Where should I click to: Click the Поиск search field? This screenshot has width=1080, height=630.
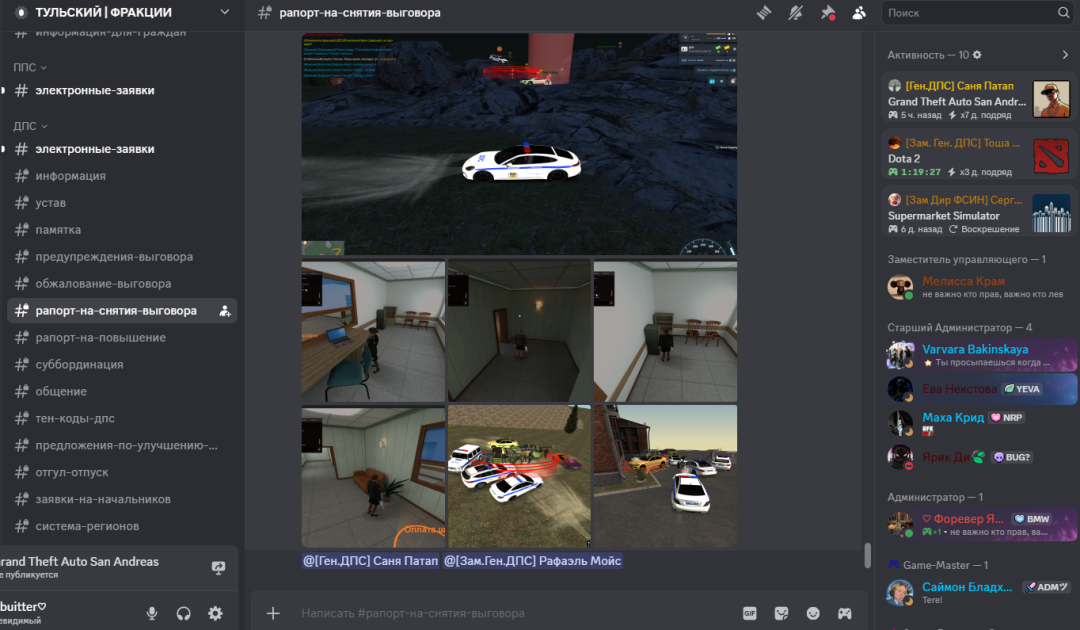click(970, 13)
